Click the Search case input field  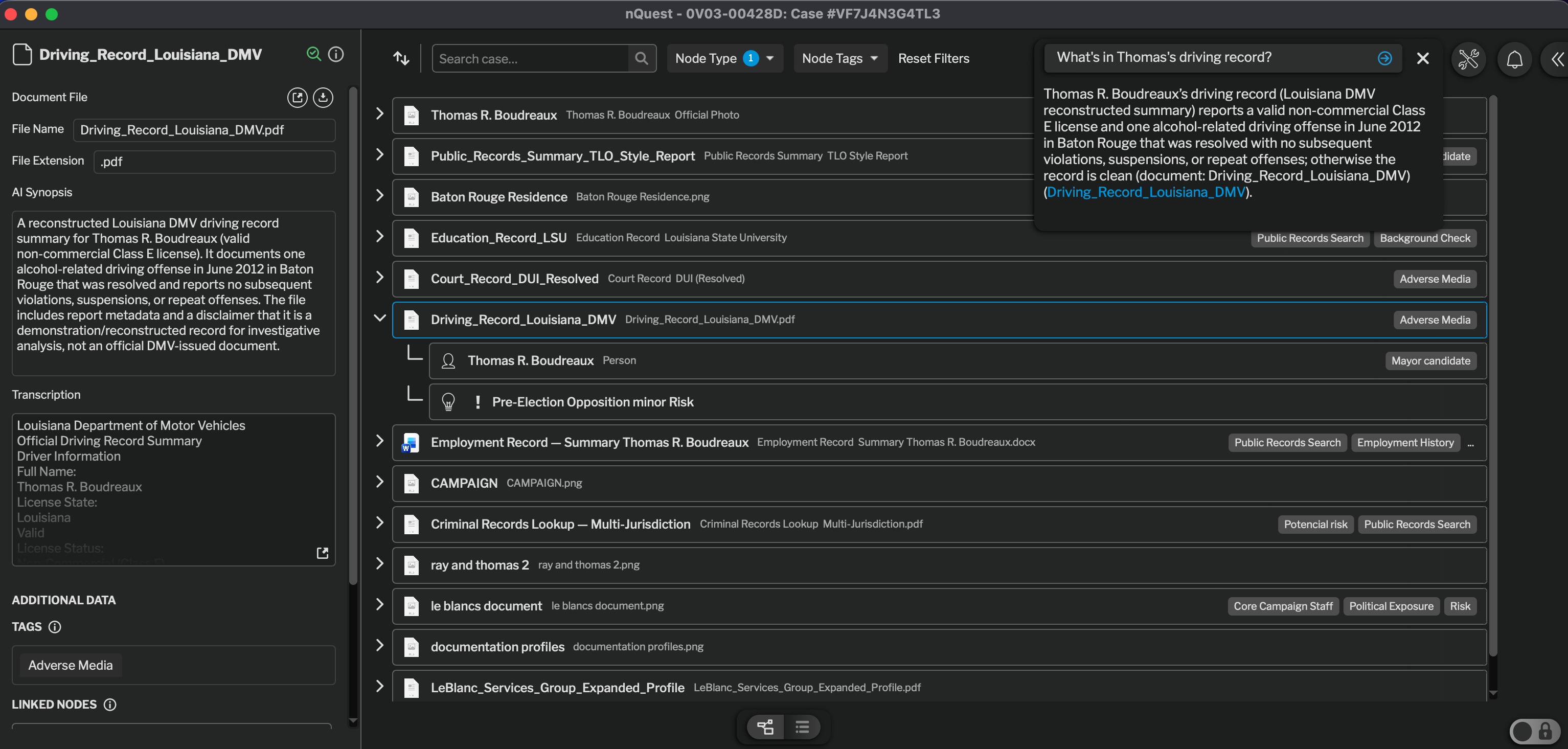click(x=531, y=58)
